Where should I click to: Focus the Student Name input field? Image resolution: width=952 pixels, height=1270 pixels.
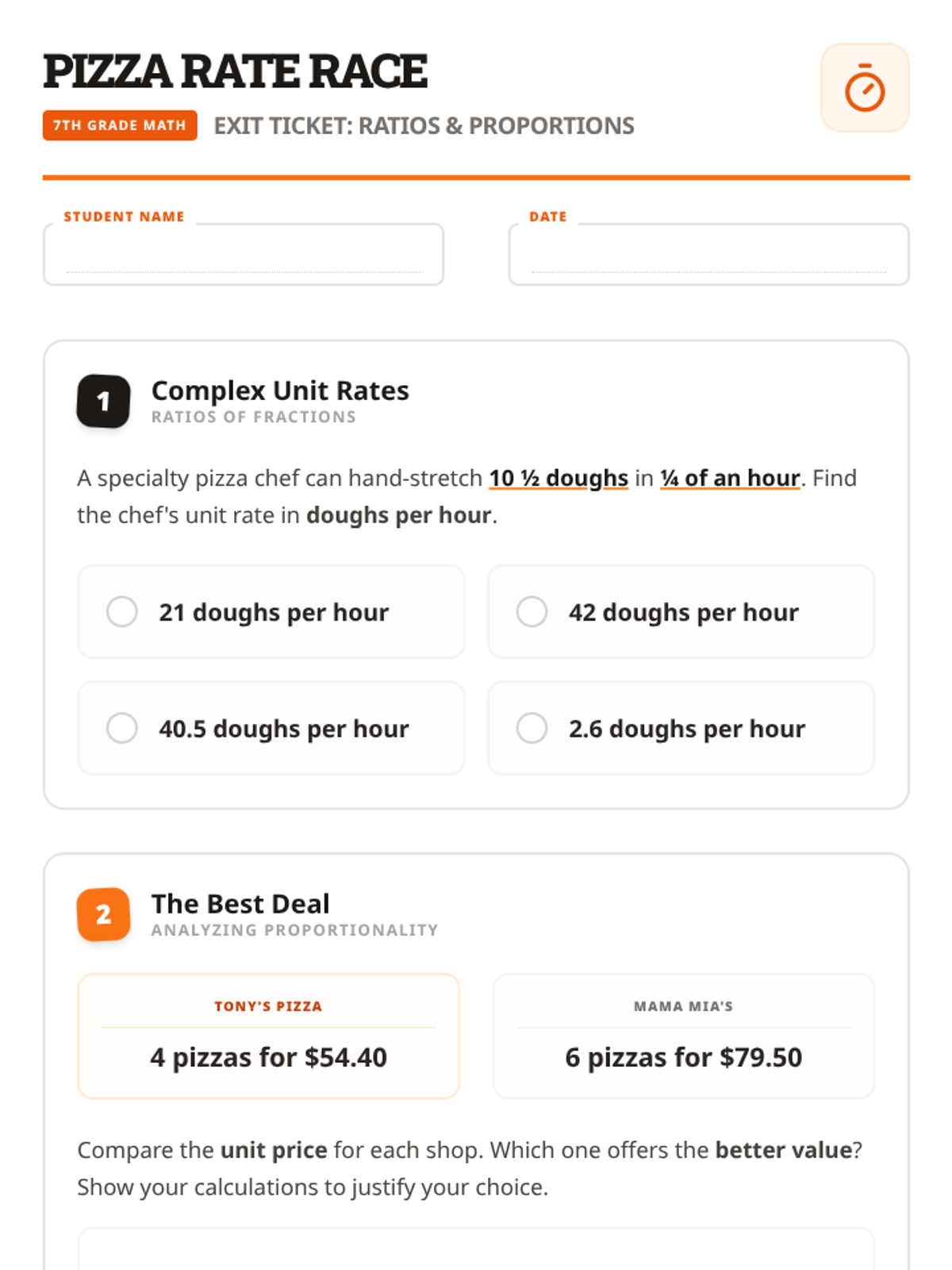click(244, 256)
